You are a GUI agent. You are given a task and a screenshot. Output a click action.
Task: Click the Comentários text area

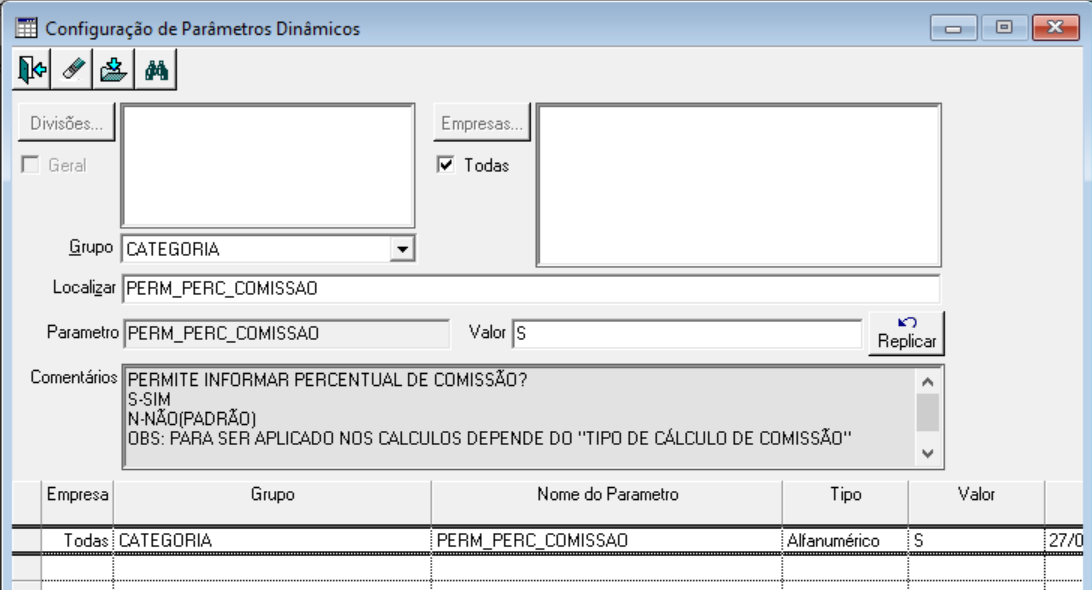520,417
